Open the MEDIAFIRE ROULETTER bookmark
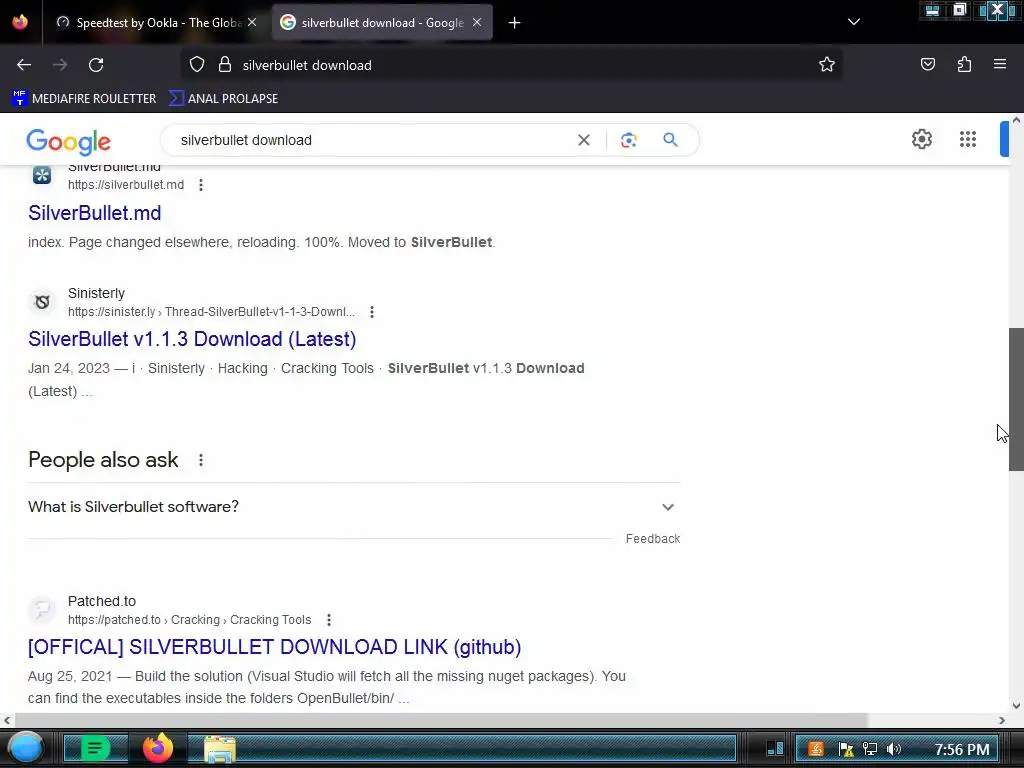Viewport: 1024px width, 768px height. click(x=84, y=99)
